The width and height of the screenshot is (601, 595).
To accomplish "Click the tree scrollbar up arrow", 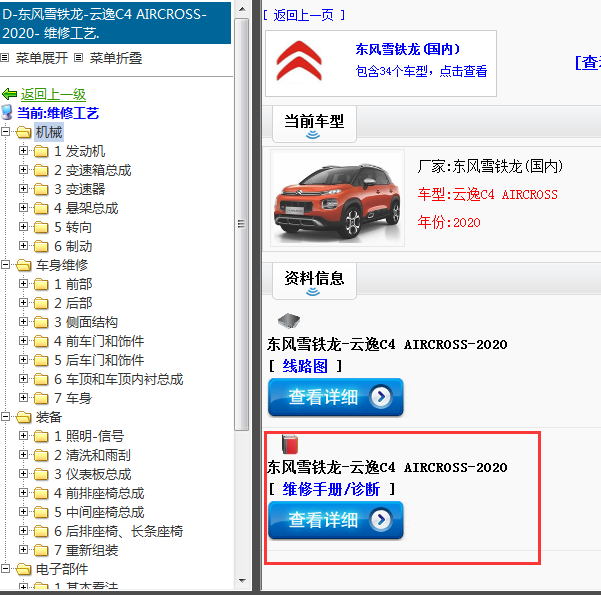I will point(241,9).
